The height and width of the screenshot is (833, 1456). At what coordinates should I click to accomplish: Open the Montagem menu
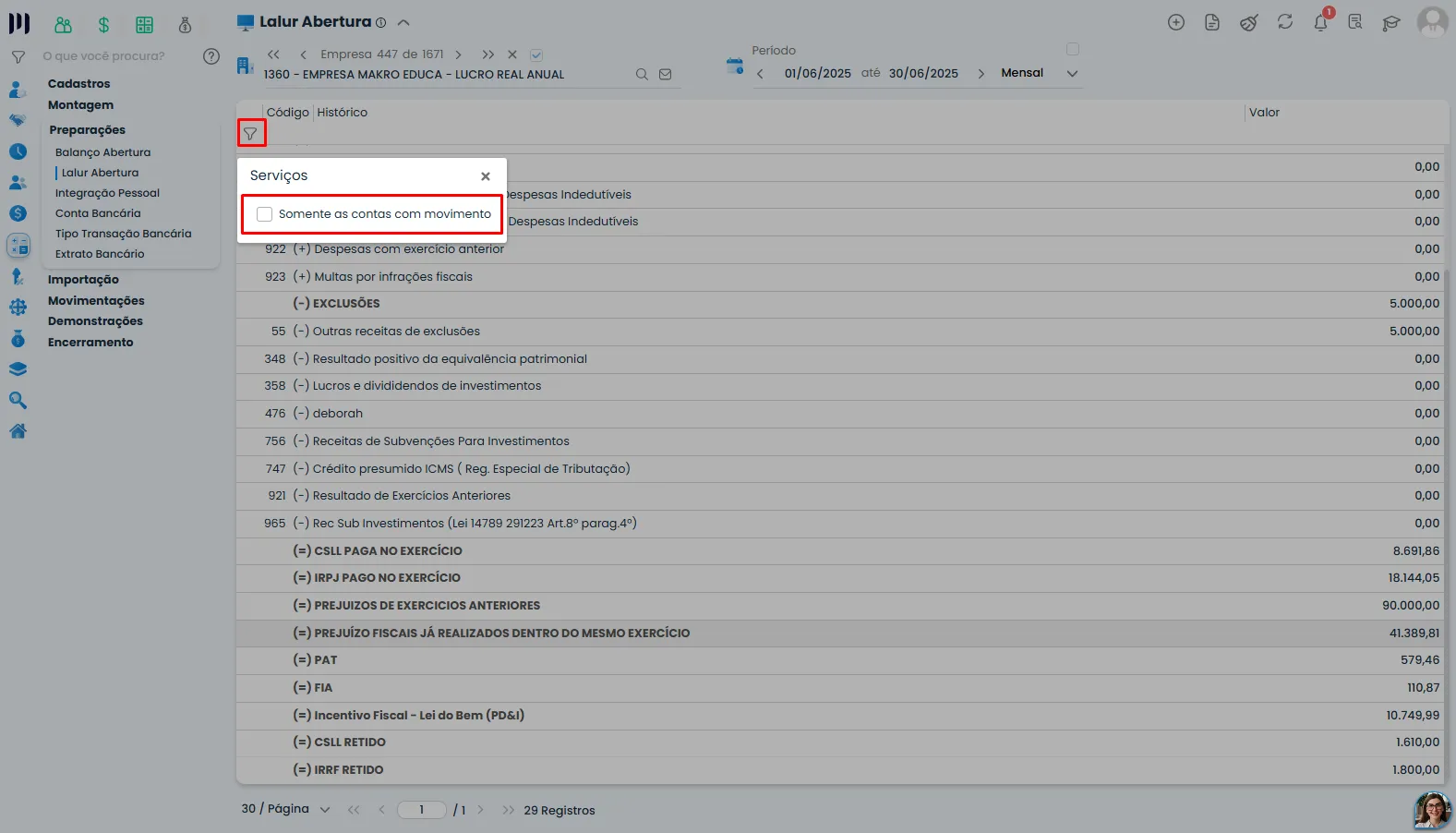tap(81, 105)
